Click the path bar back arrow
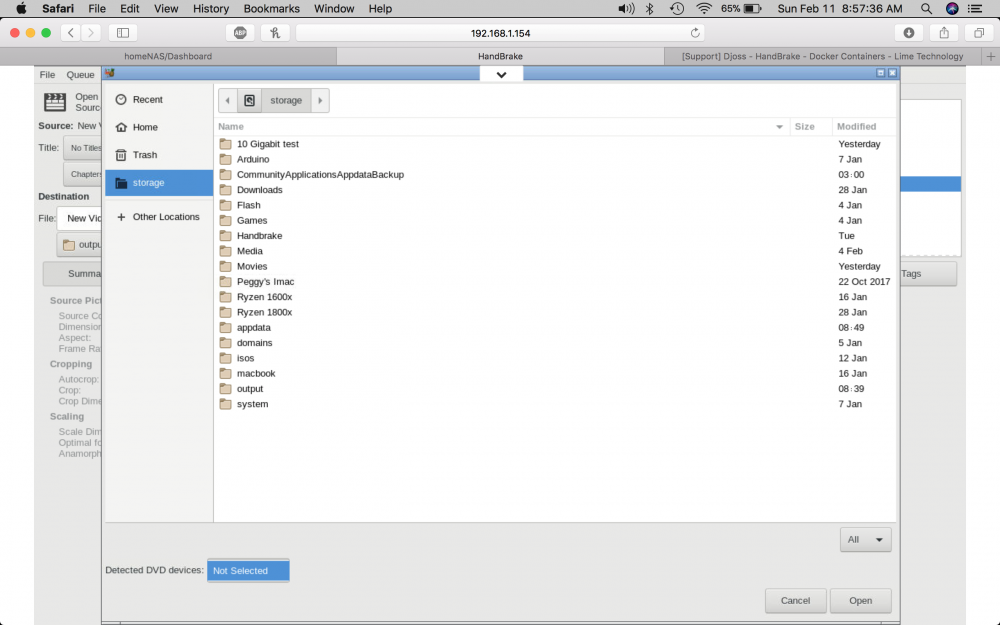This screenshot has height=625, width=1000. 228,100
